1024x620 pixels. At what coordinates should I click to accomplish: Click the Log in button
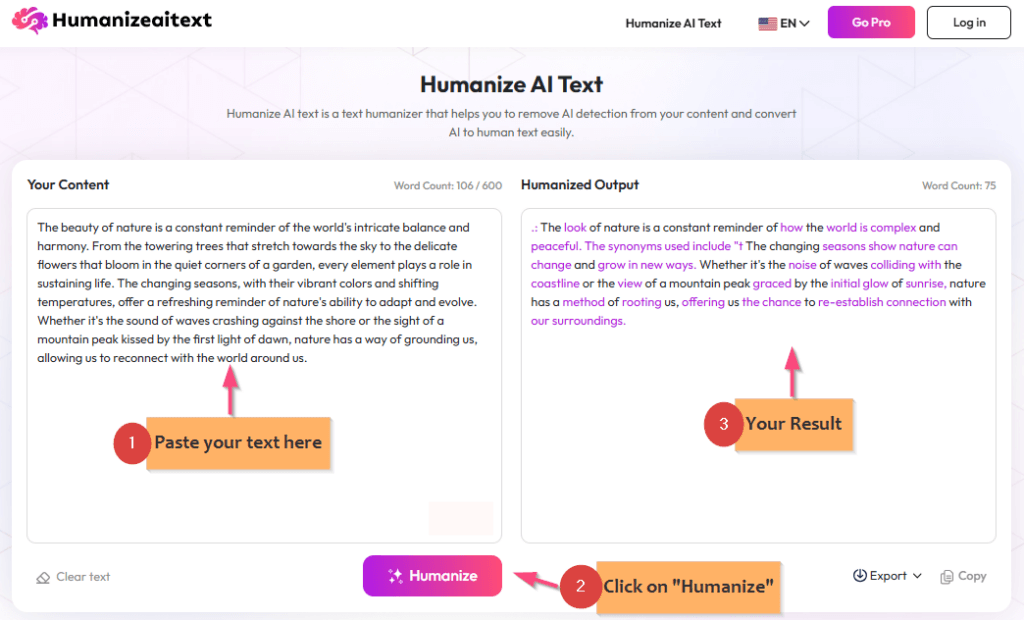[967, 22]
